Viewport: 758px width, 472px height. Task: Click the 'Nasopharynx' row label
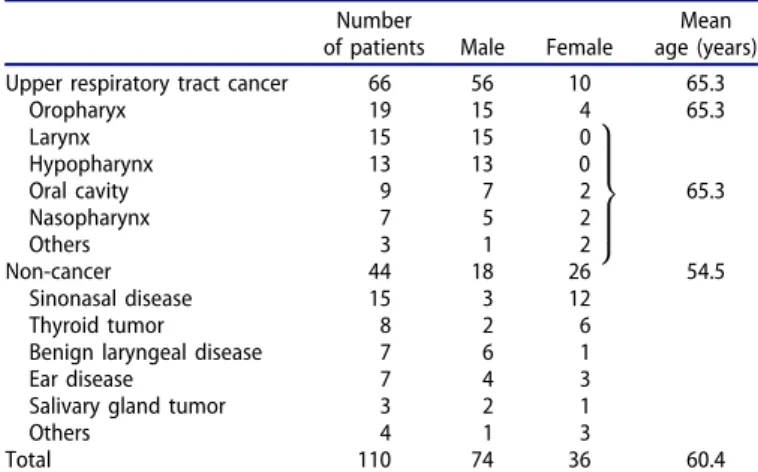click(x=89, y=219)
